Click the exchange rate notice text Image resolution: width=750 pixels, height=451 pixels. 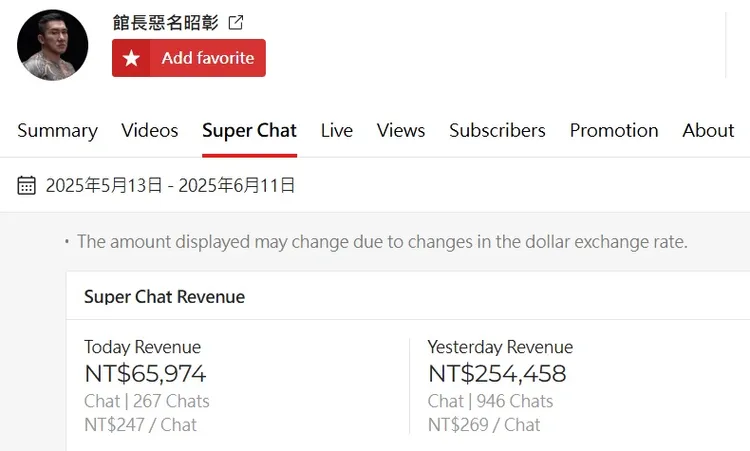tap(382, 241)
